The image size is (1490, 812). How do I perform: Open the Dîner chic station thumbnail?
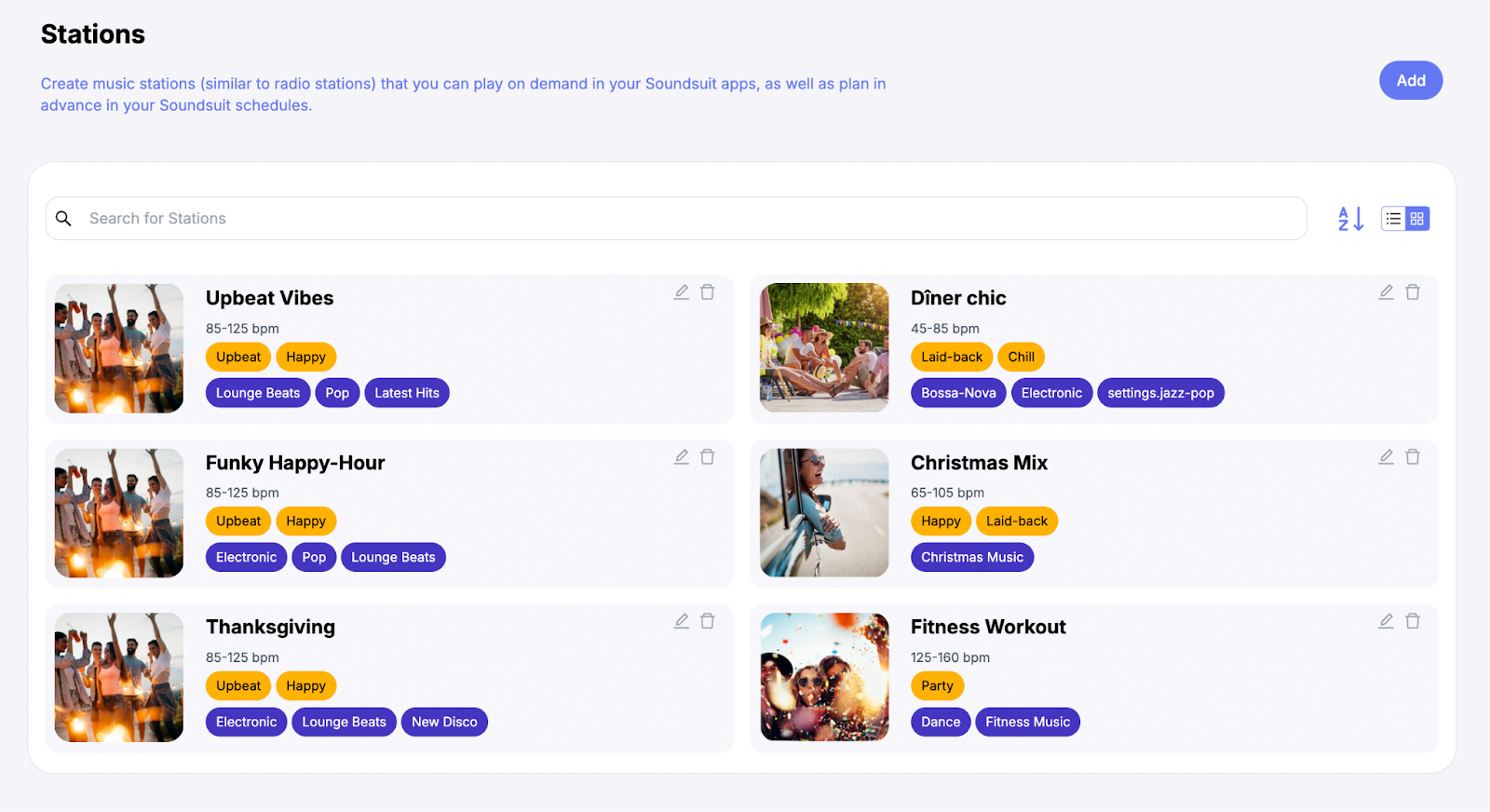824,348
